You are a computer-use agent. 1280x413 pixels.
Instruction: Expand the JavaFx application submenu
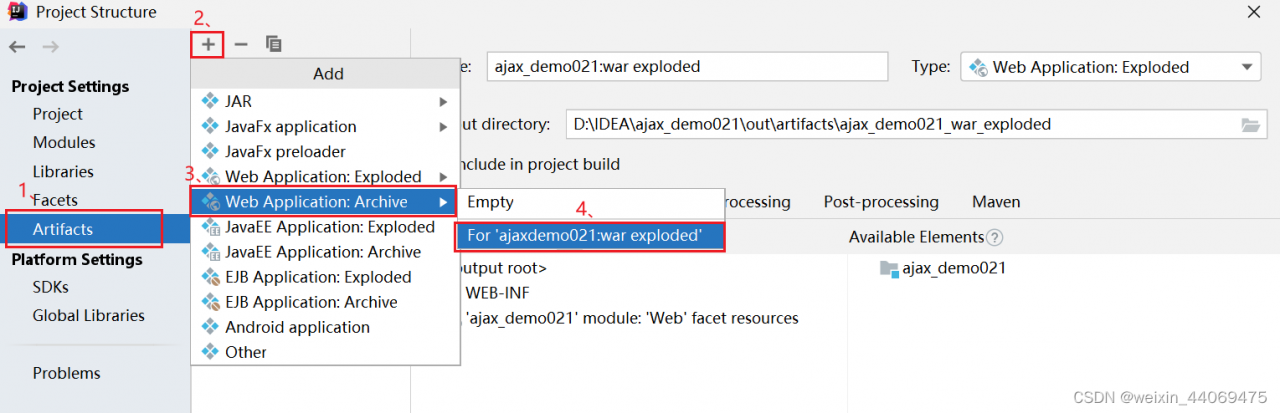click(x=442, y=126)
